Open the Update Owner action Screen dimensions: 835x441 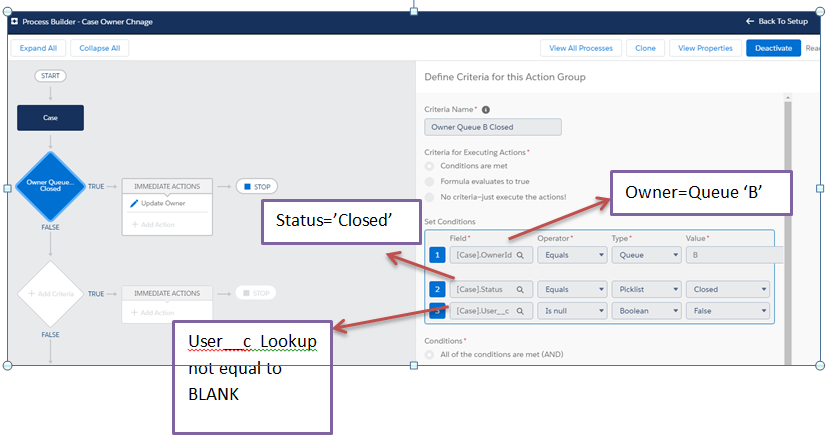[163, 203]
